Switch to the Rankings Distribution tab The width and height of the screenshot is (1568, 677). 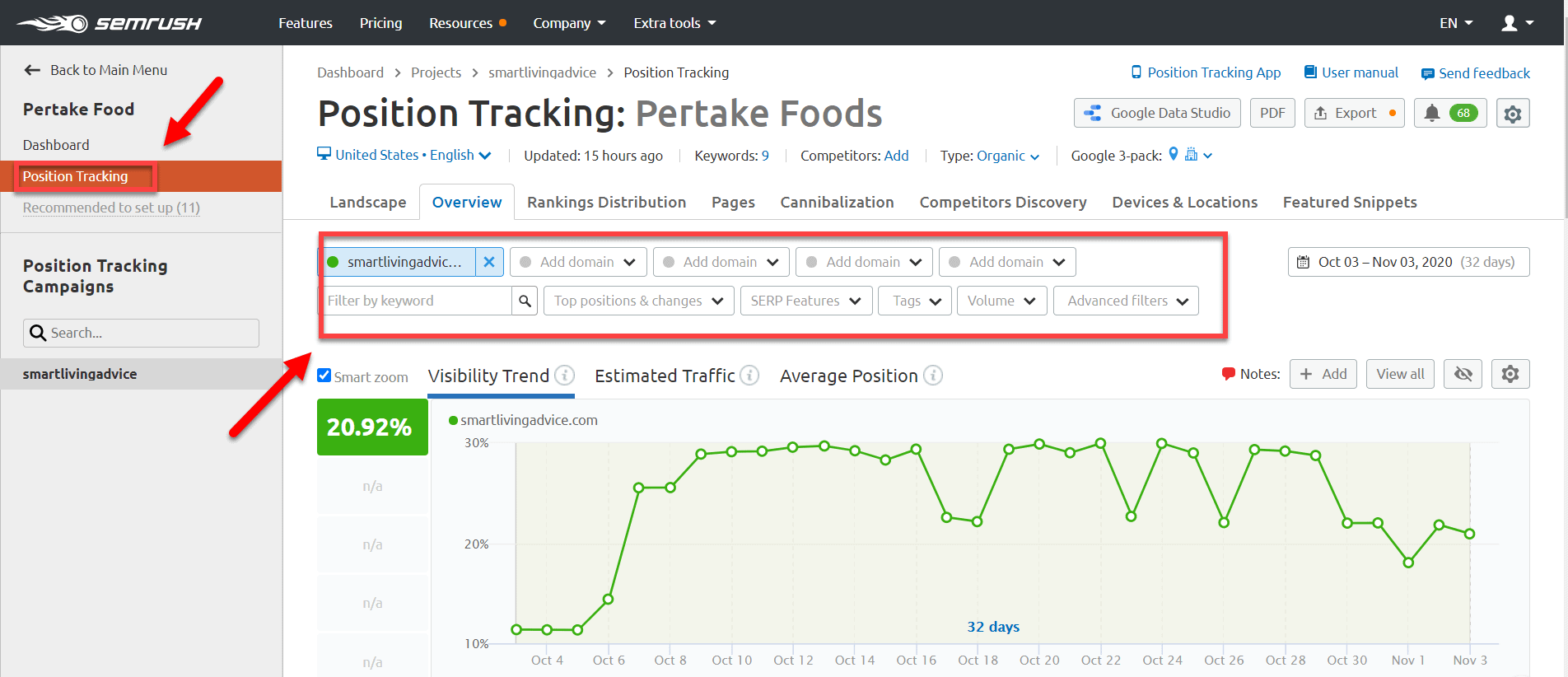pos(606,202)
